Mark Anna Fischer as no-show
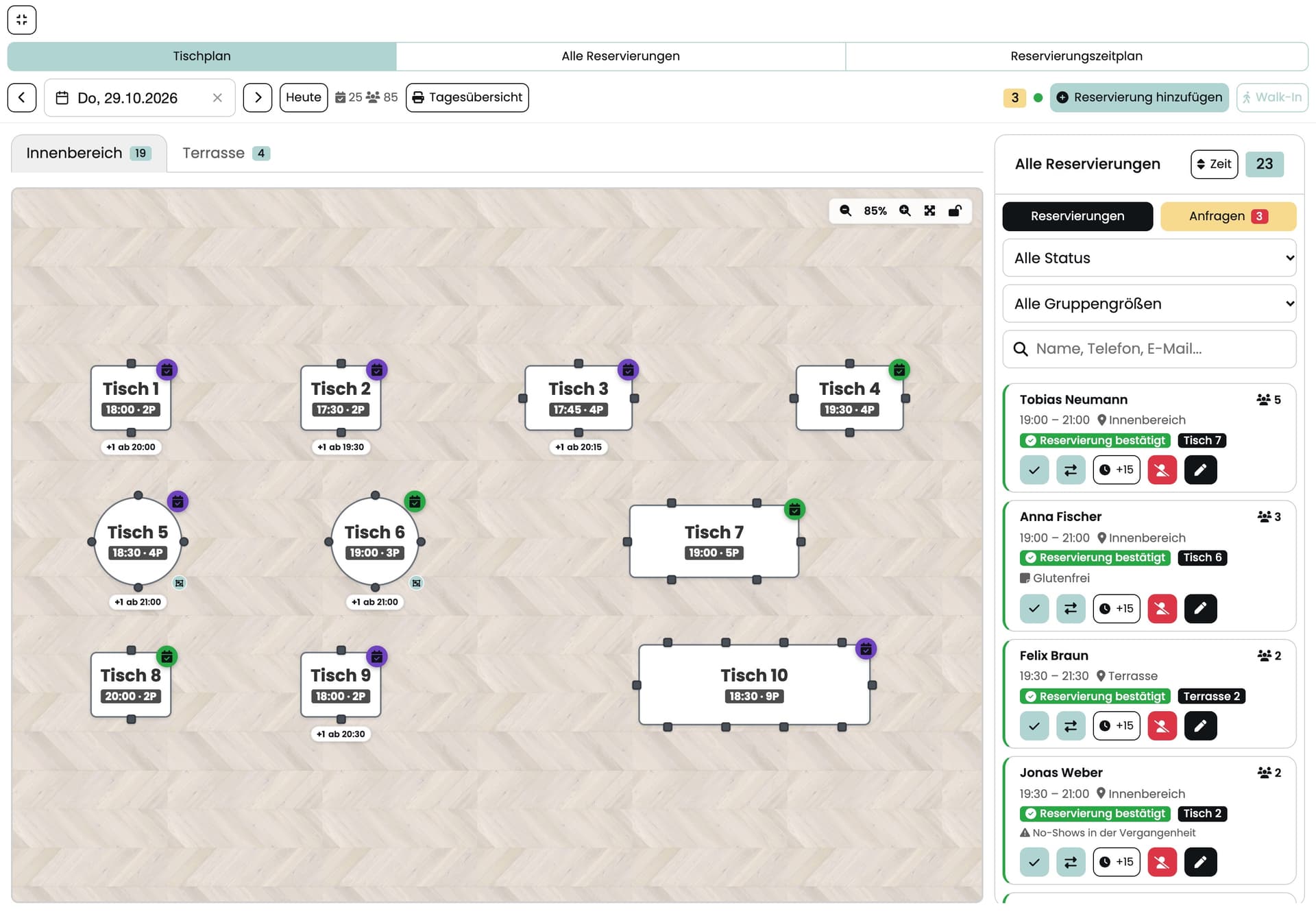Viewport: 1316px width, 914px height. pos(1162,608)
